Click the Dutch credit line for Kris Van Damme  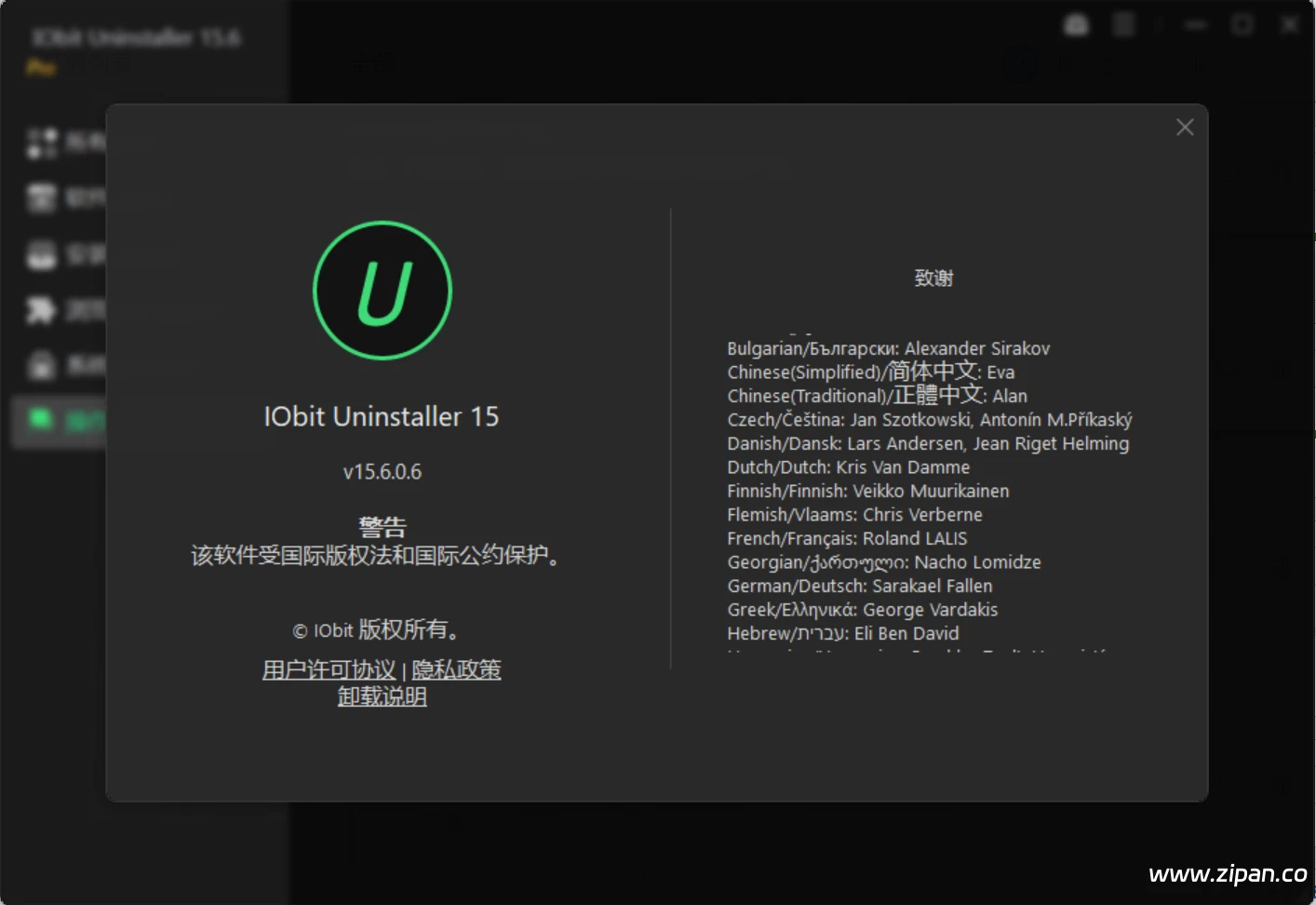[848, 467]
